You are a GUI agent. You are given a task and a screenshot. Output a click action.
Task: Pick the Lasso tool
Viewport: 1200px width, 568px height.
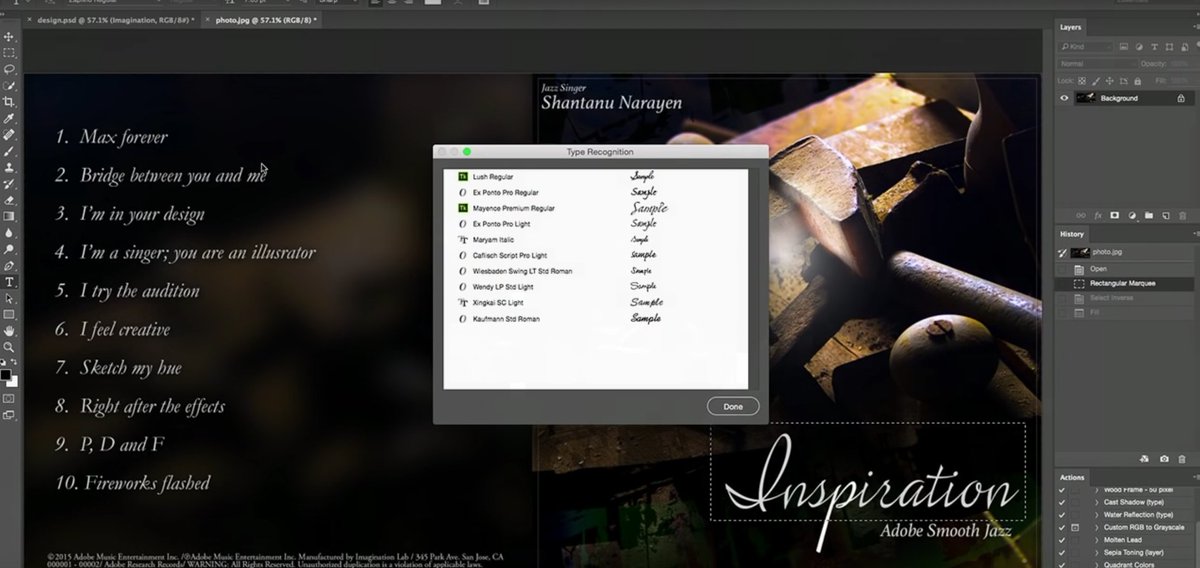pos(9,70)
